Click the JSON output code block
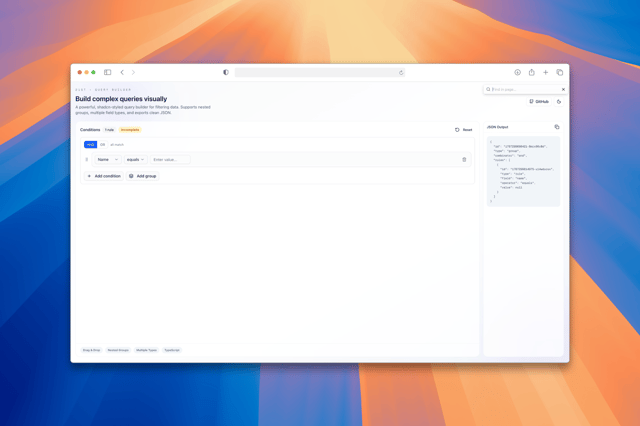 523,171
